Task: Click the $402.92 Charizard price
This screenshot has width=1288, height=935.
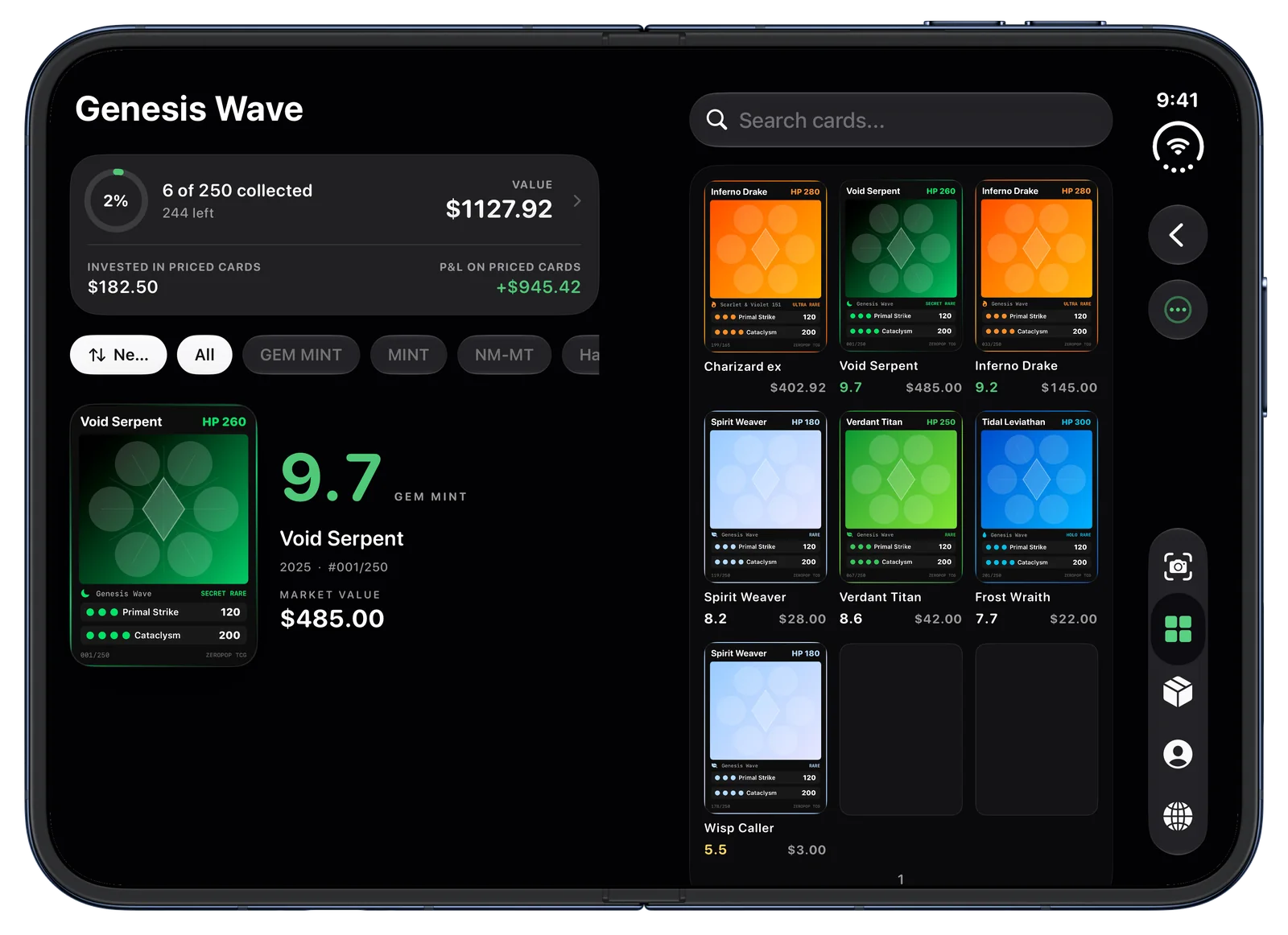Action: [798, 388]
